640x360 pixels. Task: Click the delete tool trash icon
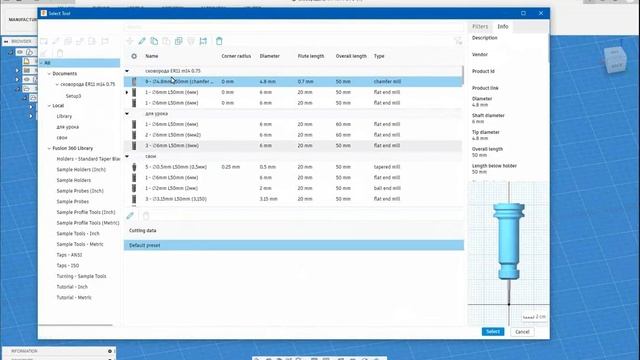coord(219,41)
